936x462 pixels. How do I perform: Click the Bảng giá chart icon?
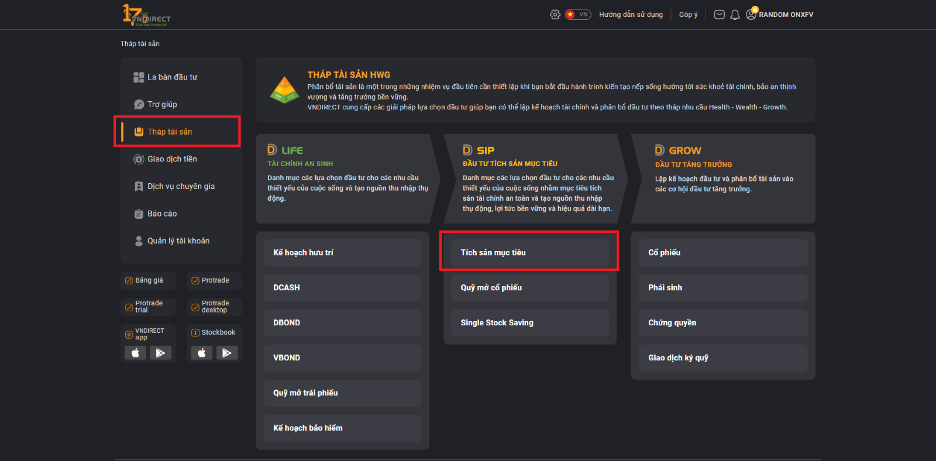[x=128, y=280]
